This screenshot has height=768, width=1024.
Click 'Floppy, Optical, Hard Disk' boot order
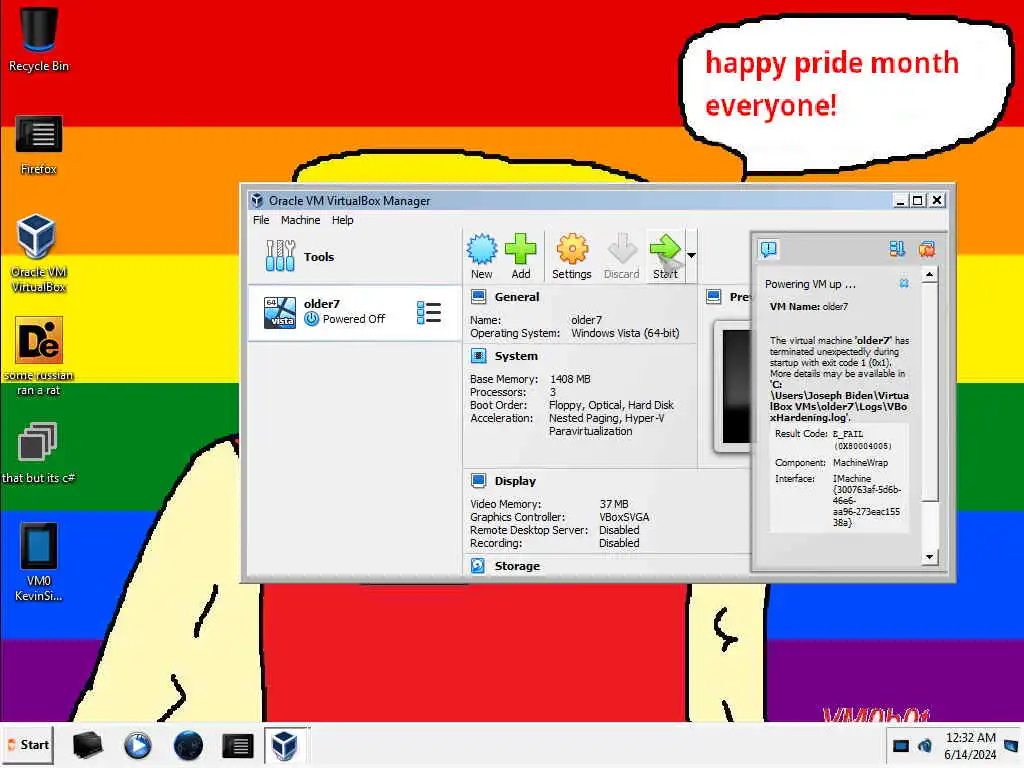pyautogui.click(x=611, y=406)
